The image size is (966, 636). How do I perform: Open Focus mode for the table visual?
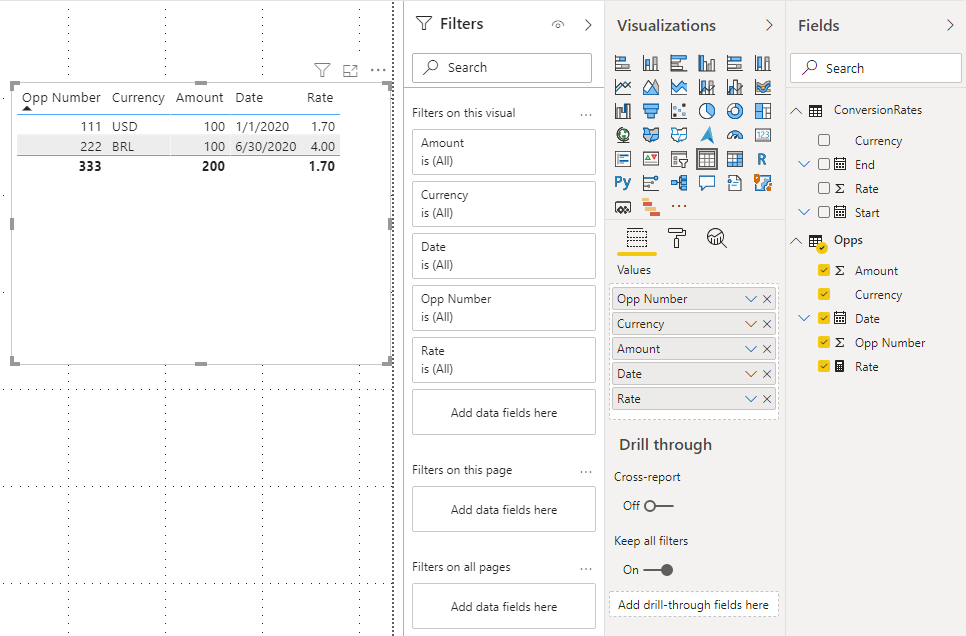[x=350, y=70]
